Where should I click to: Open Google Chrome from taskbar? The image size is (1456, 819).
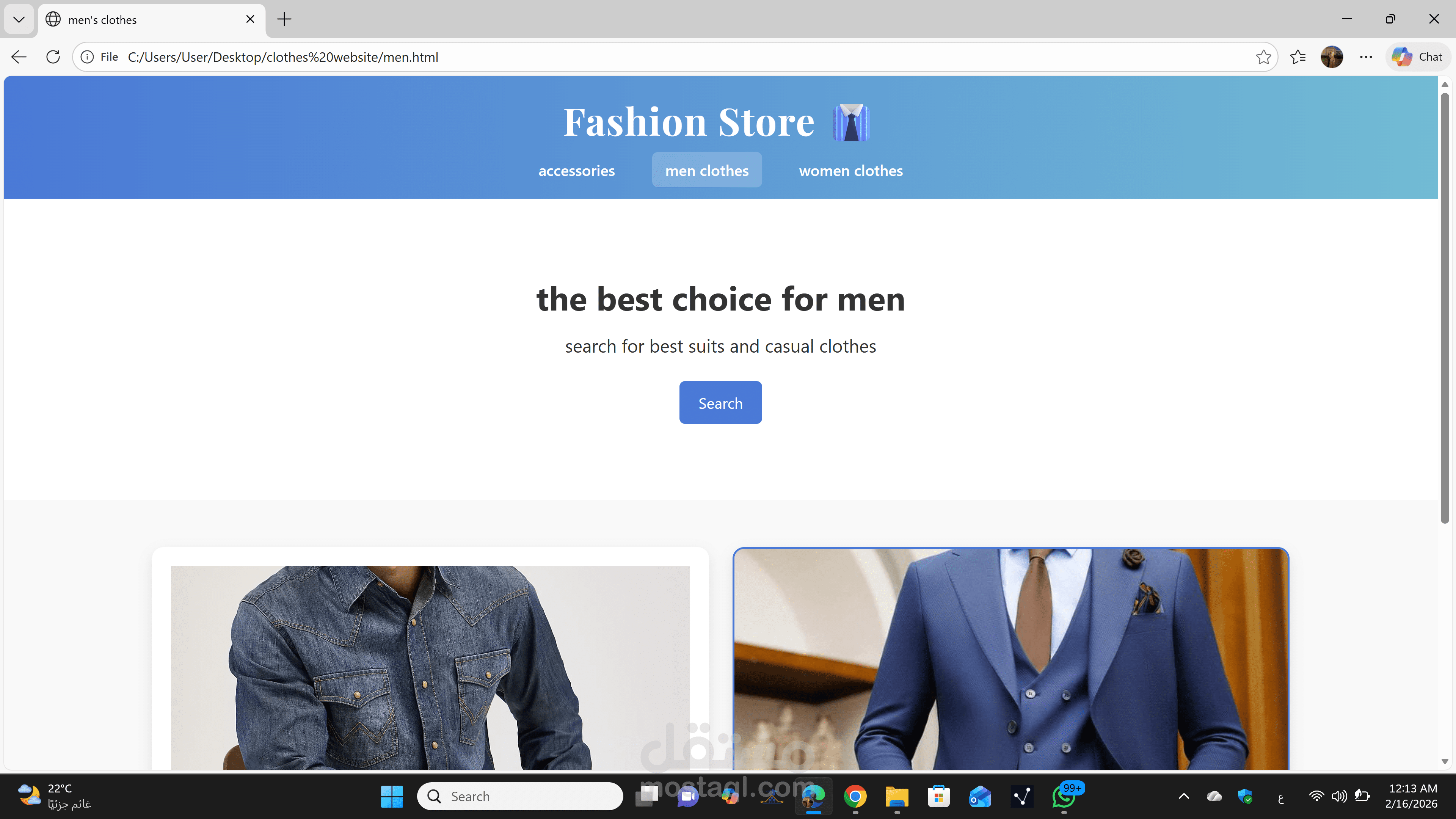pyautogui.click(x=855, y=796)
